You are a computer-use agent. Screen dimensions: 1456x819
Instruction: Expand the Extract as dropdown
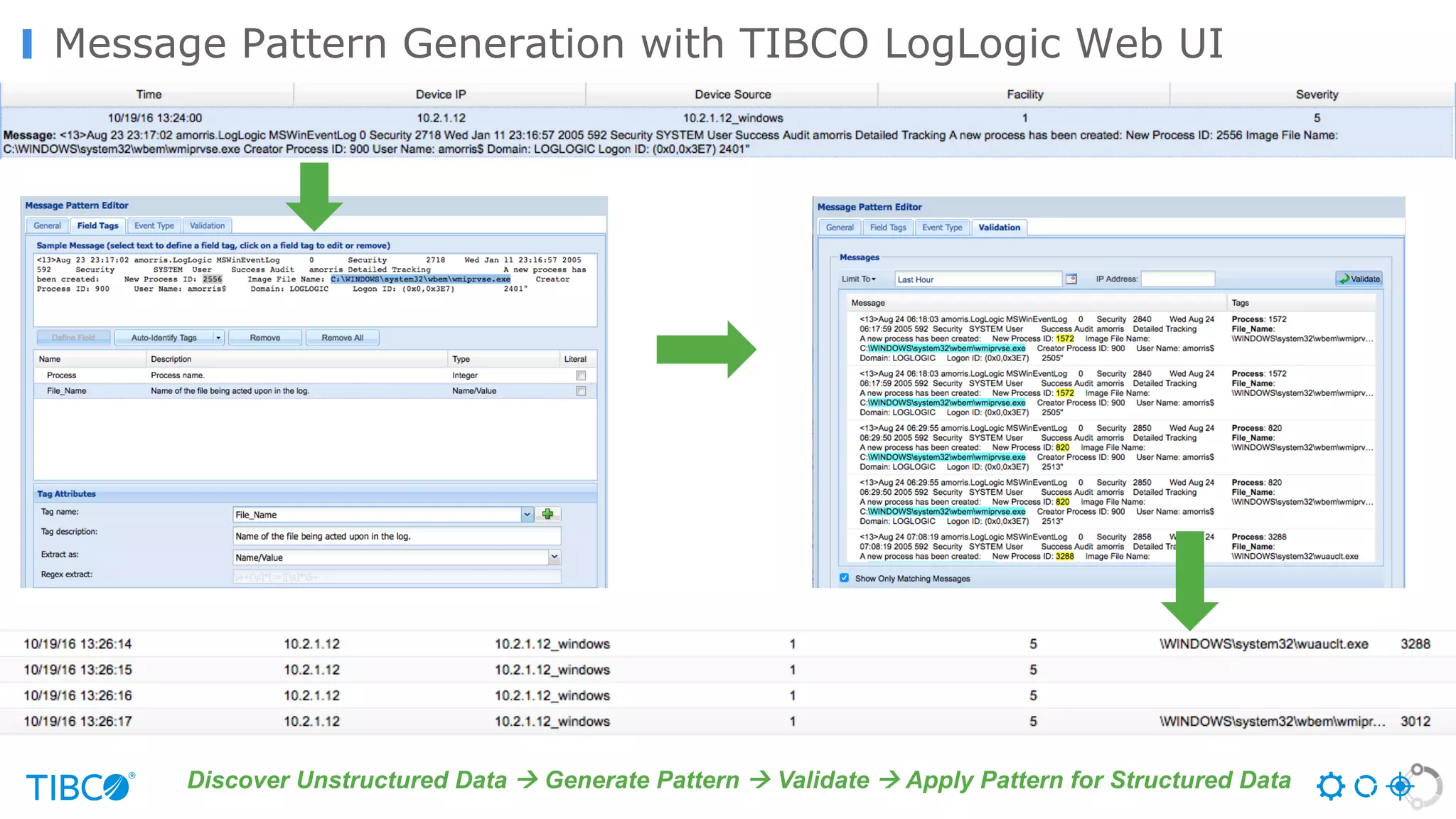click(554, 557)
